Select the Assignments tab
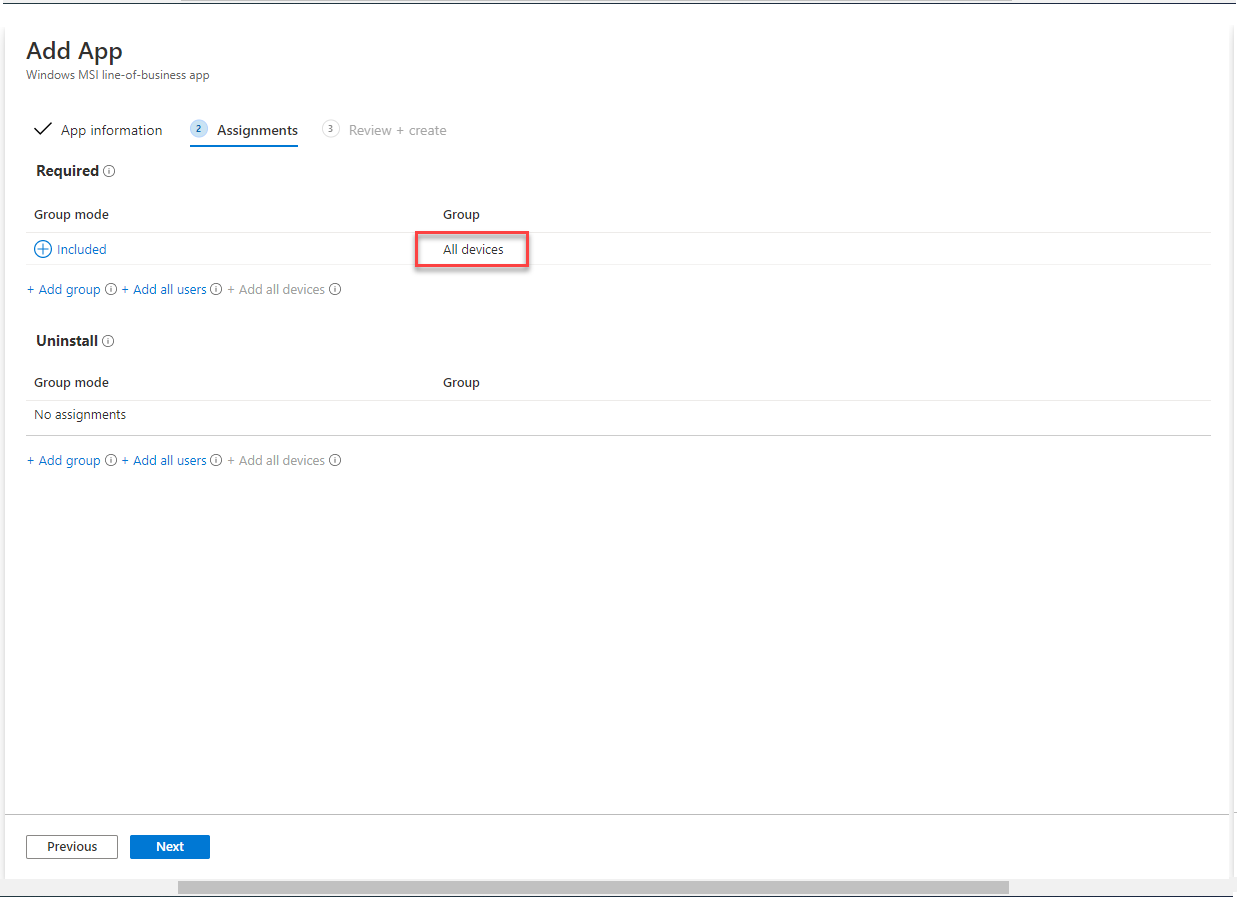This screenshot has width=1238, height=897. click(x=257, y=130)
